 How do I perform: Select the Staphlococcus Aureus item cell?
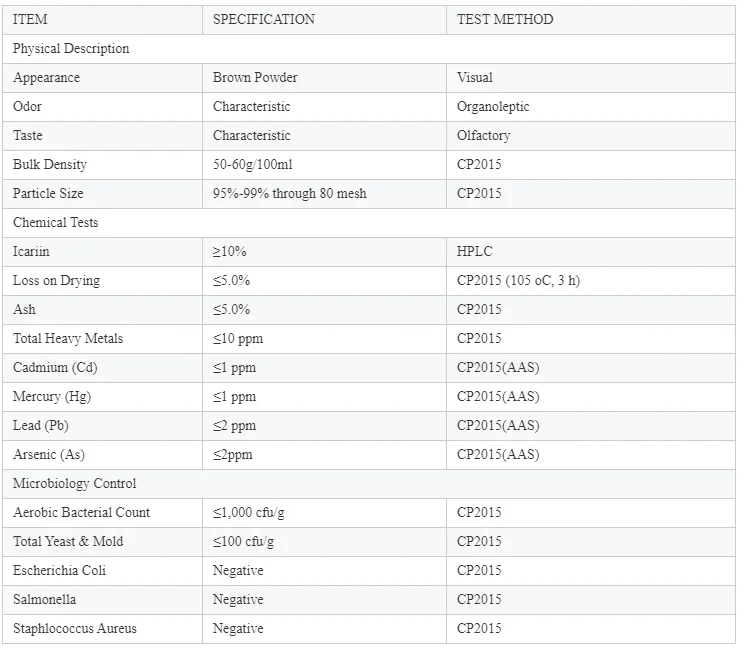point(75,628)
